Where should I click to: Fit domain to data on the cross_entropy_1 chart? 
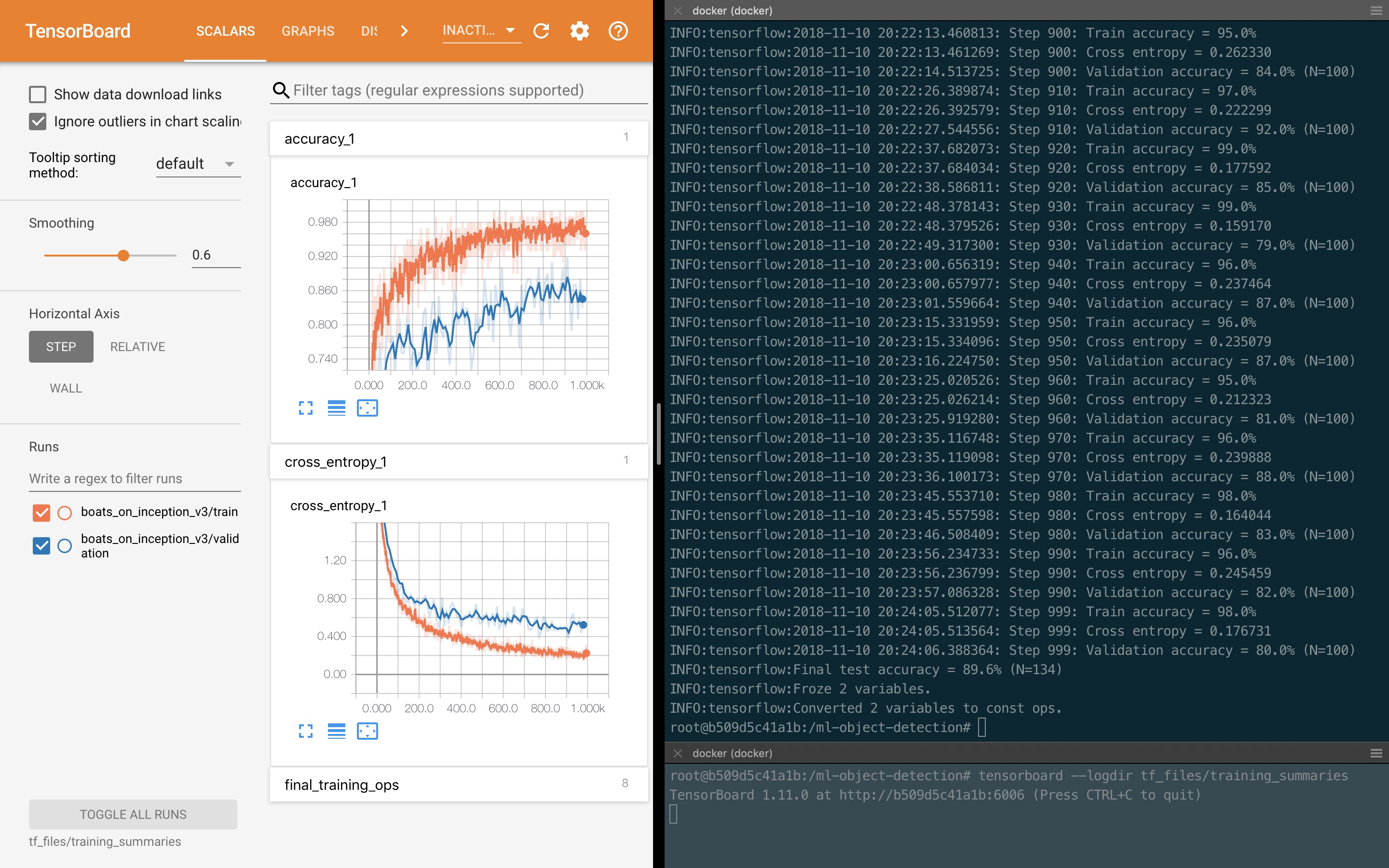click(368, 732)
